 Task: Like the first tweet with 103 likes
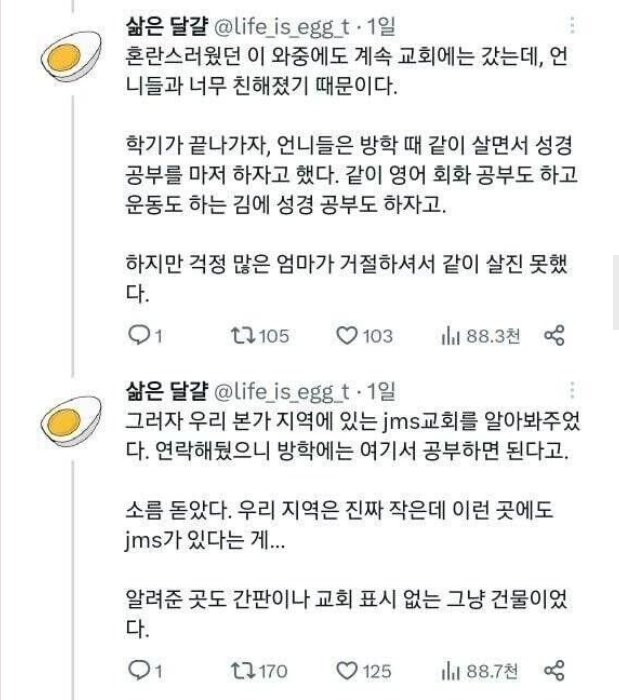coord(364,336)
